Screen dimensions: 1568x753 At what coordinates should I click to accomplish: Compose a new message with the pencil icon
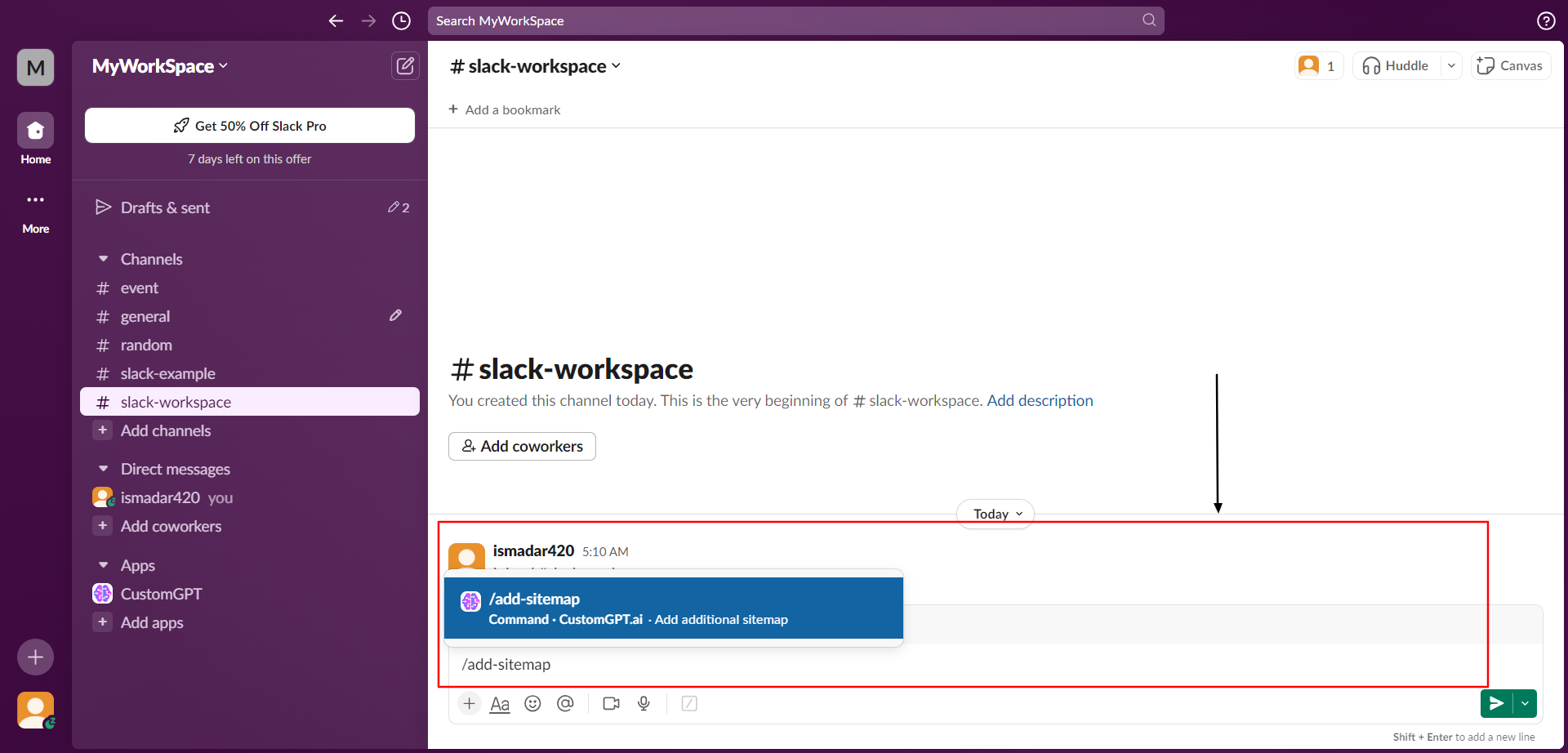pos(405,66)
